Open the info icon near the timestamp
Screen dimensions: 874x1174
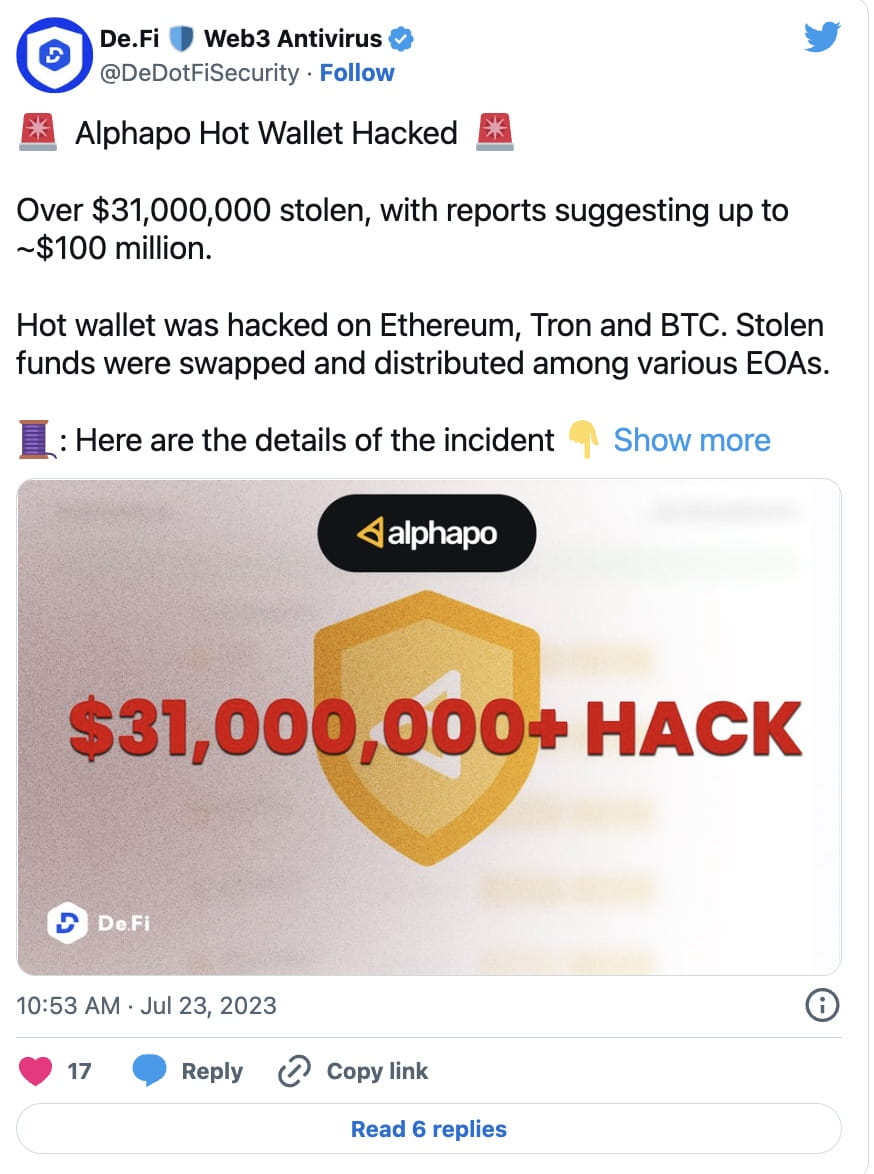(822, 1005)
